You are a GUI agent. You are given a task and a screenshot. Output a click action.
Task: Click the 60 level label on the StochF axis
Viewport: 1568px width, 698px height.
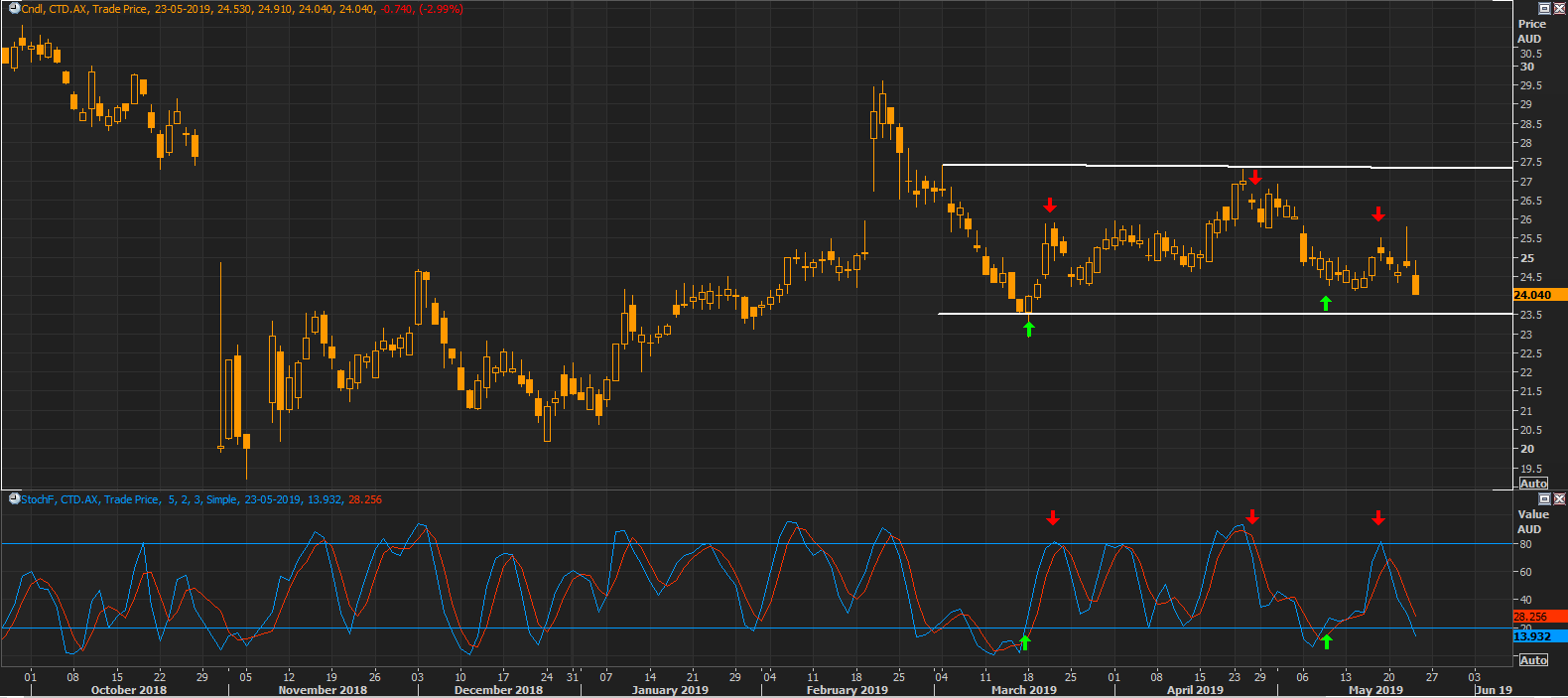[x=1525, y=572]
